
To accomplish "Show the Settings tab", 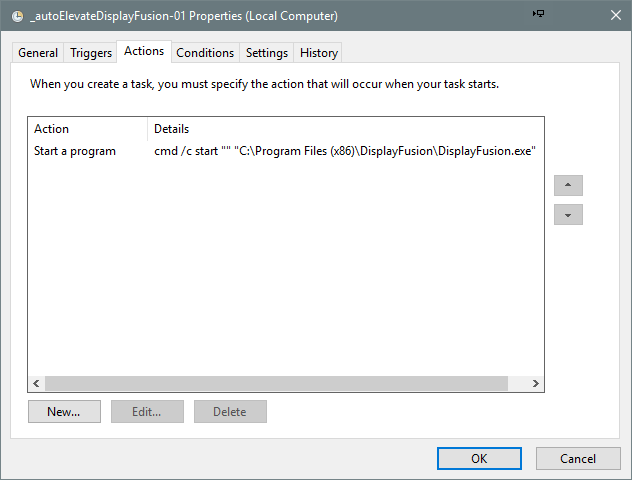I will pyautogui.click(x=267, y=53).
